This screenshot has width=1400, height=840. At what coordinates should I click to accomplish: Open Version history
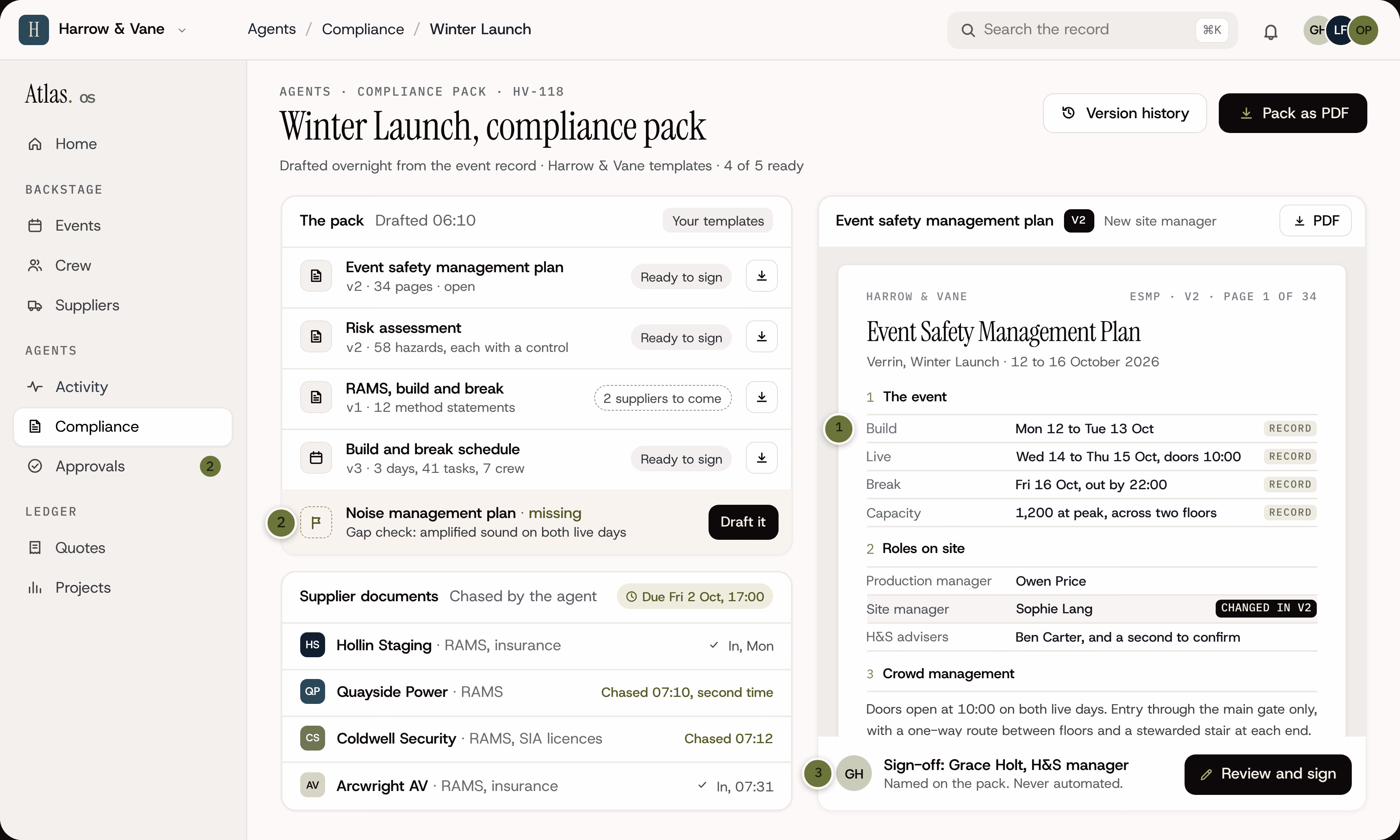tap(1124, 113)
